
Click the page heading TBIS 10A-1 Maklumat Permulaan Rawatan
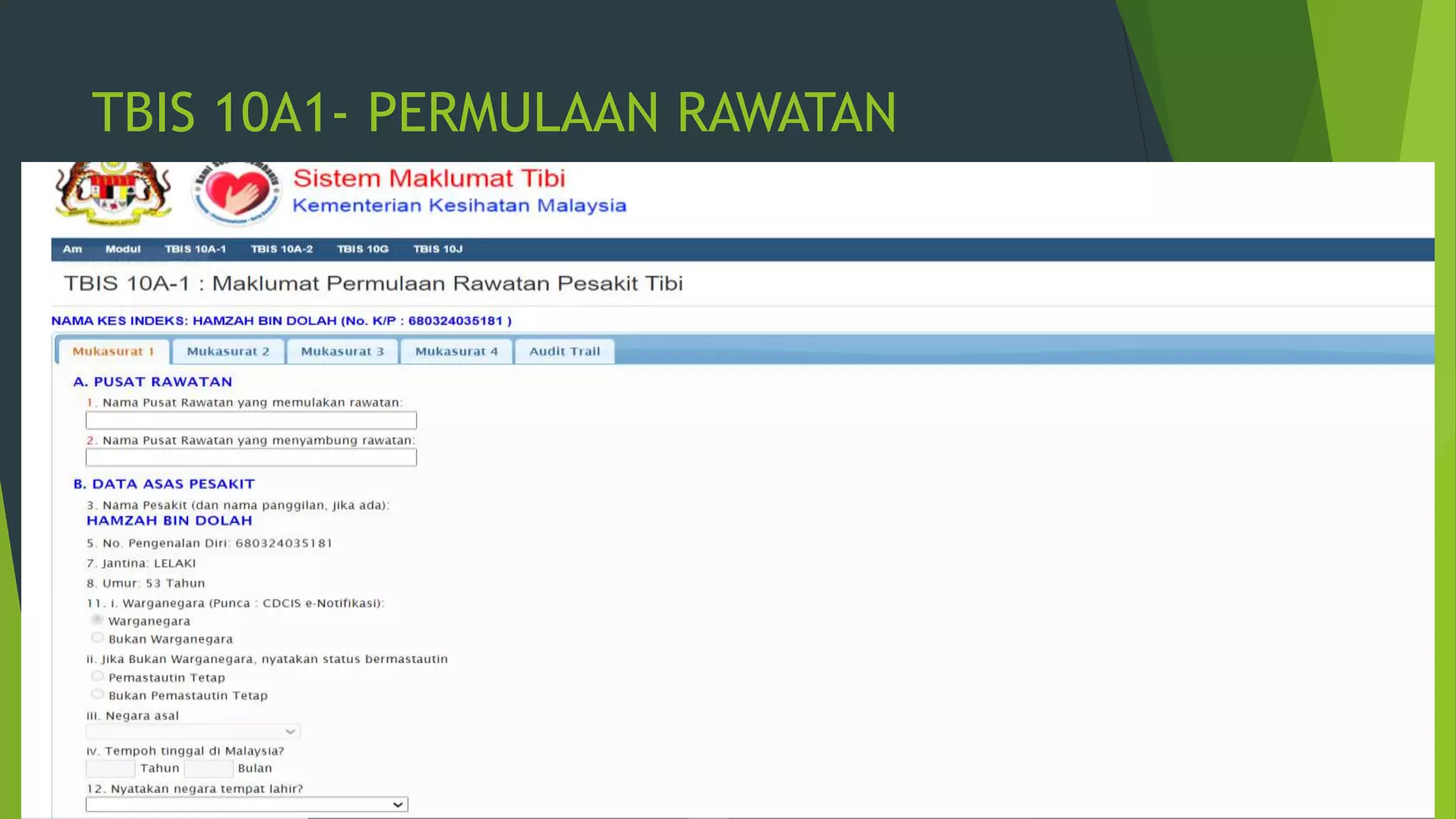click(x=373, y=284)
